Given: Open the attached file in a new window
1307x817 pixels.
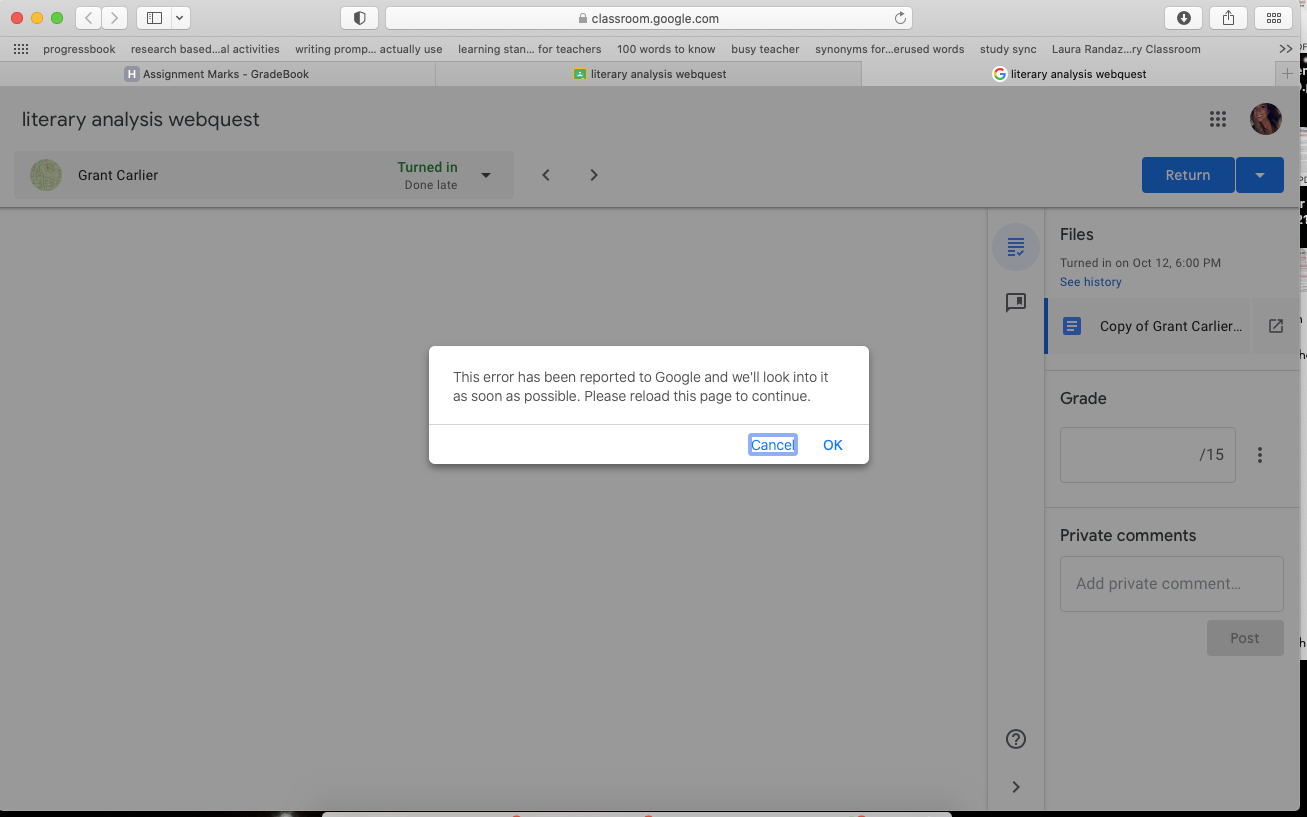Looking at the screenshot, I should pyautogui.click(x=1276, y=326).
